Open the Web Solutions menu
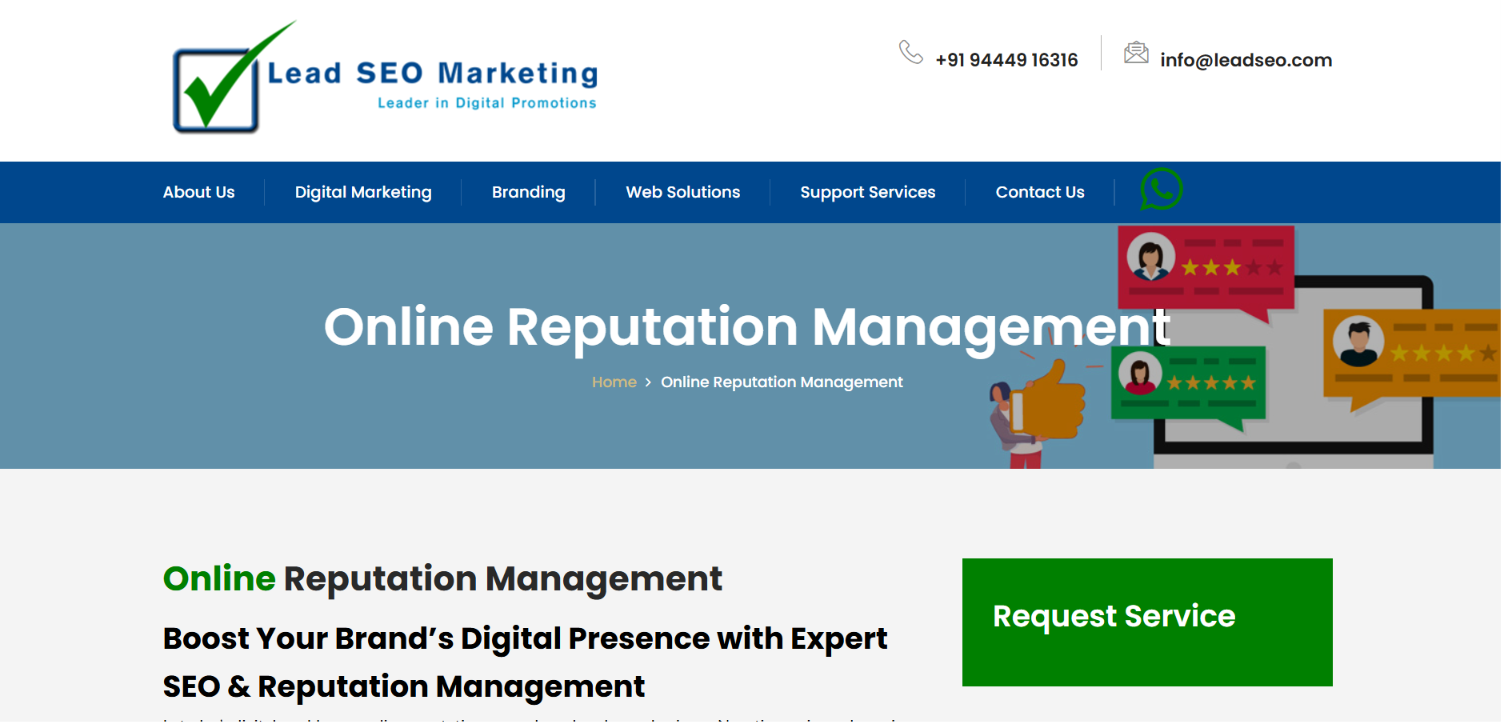This screenshot has height=722, width=1501. [x=683, y=192]
